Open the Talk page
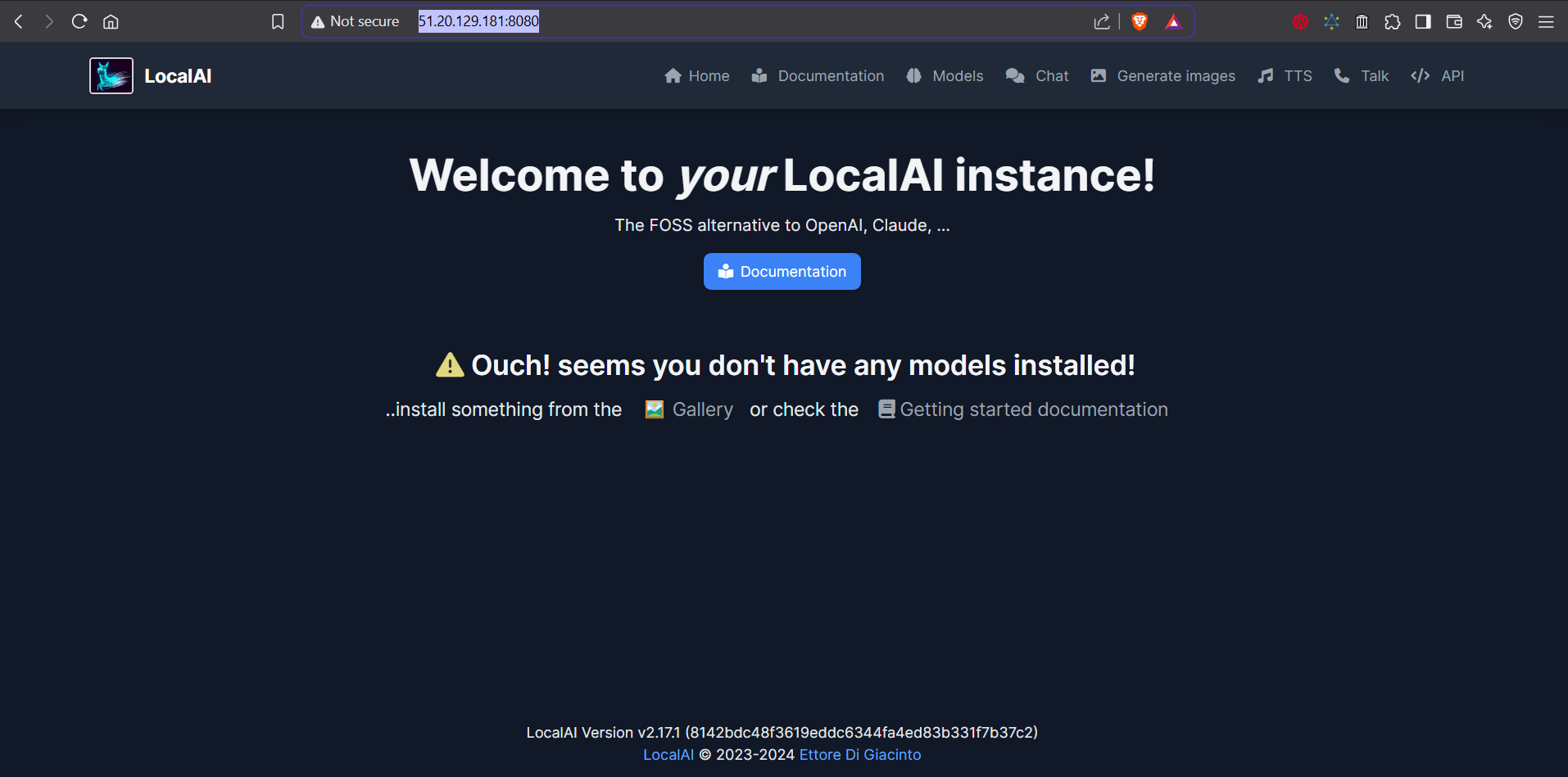Viewport: 1568px width, 777px height. coord(1362,76)
